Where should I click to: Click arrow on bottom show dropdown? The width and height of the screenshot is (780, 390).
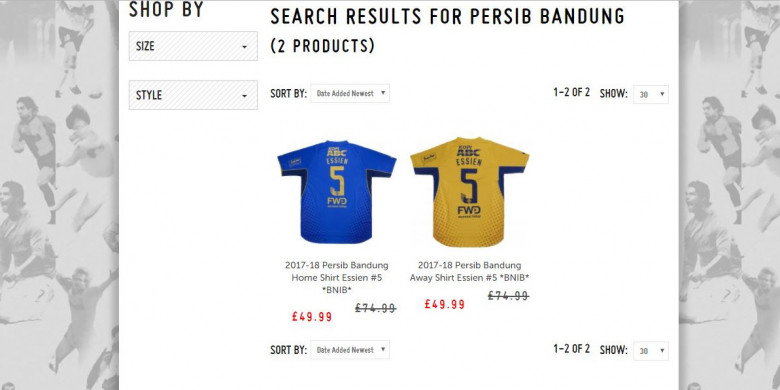(x=662, y=351)
